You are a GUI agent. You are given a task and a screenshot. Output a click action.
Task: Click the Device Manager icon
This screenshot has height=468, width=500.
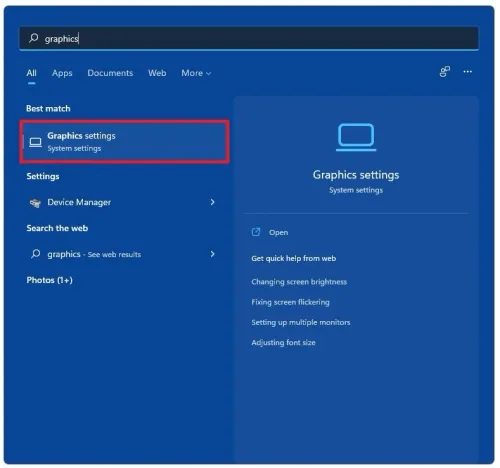coord(35,202)
